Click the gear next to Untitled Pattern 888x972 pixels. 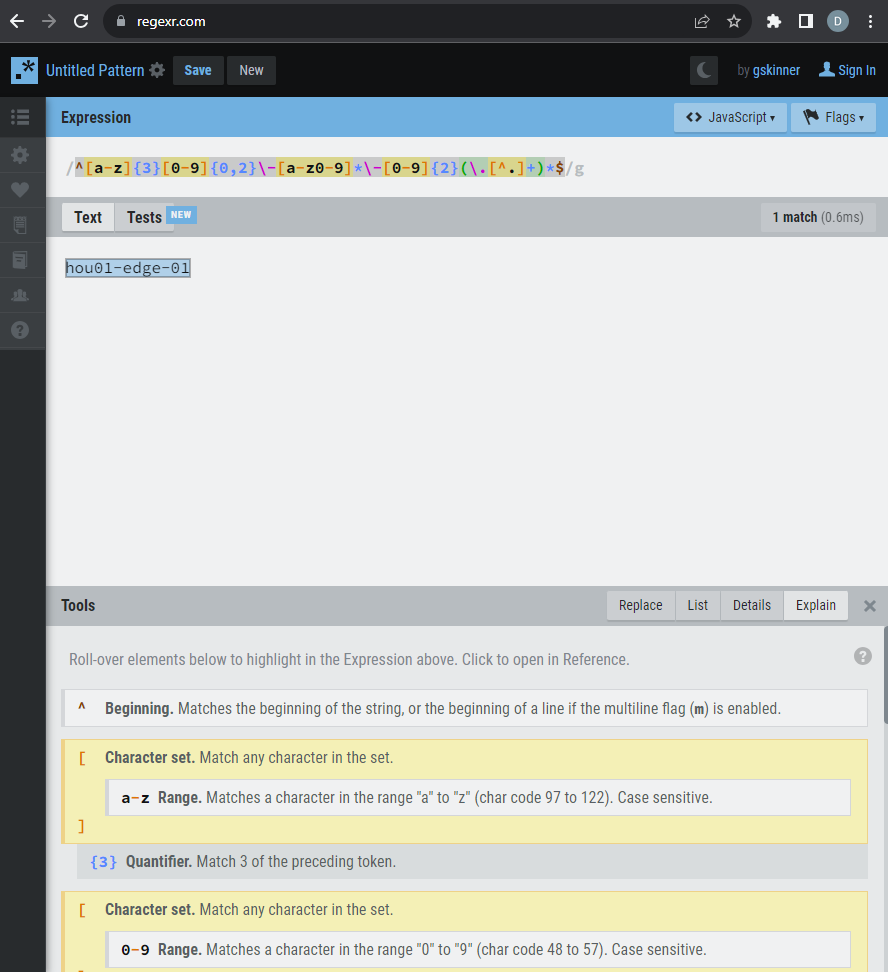click(x=157, y=70)
